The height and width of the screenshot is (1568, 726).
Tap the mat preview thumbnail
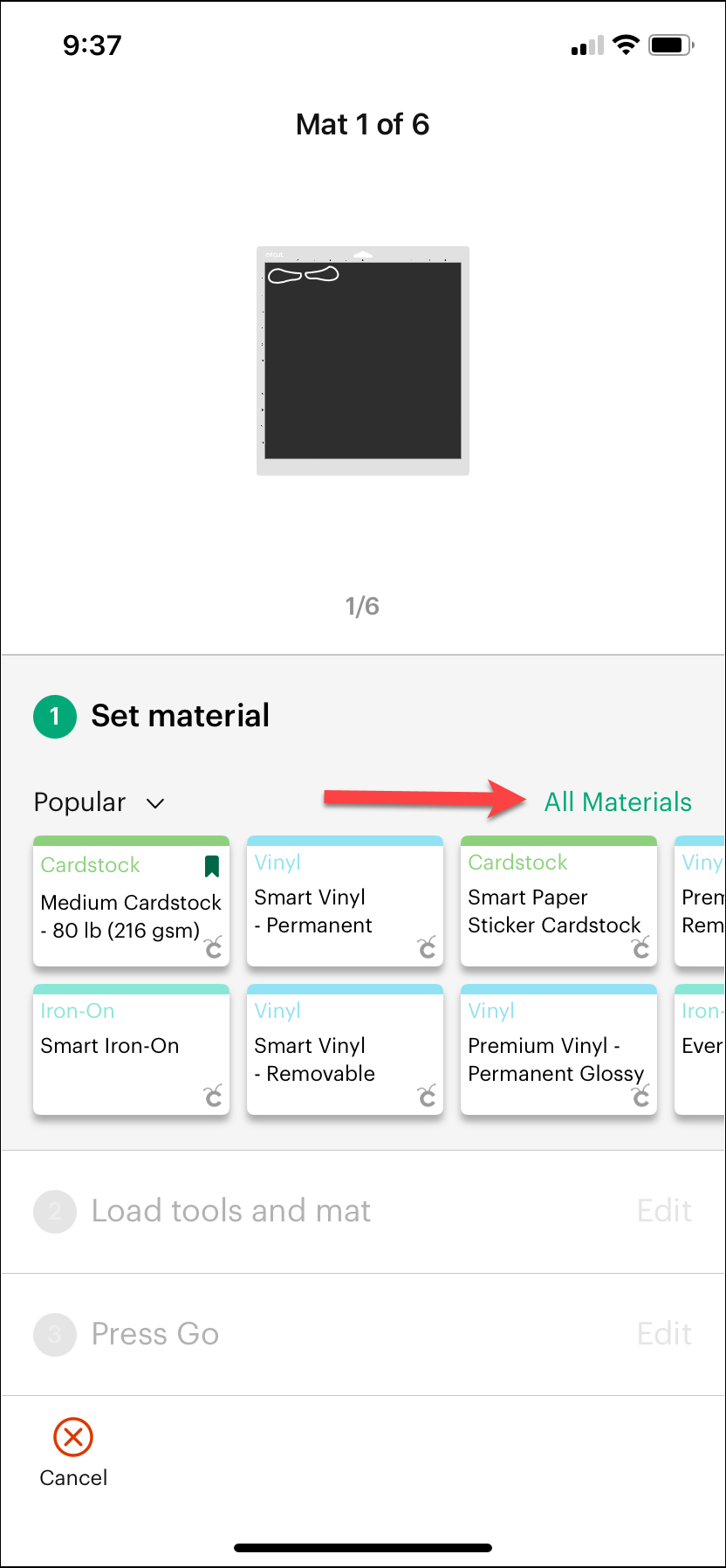click(363, 361)
